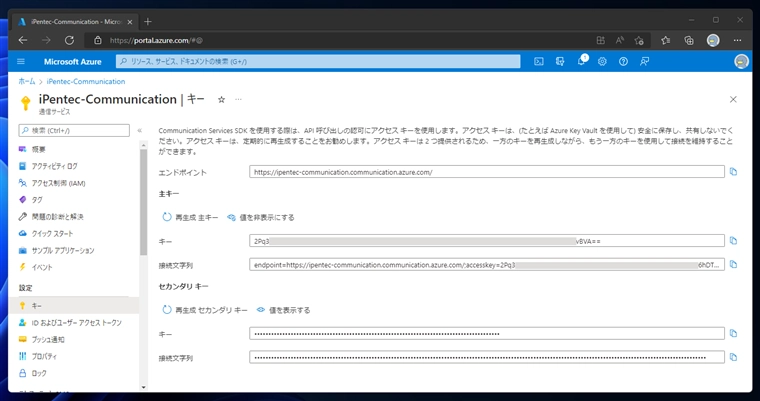Open the directory and subscription filter icon
Screen dimensions: 760x401
click(x=560, y=62)
